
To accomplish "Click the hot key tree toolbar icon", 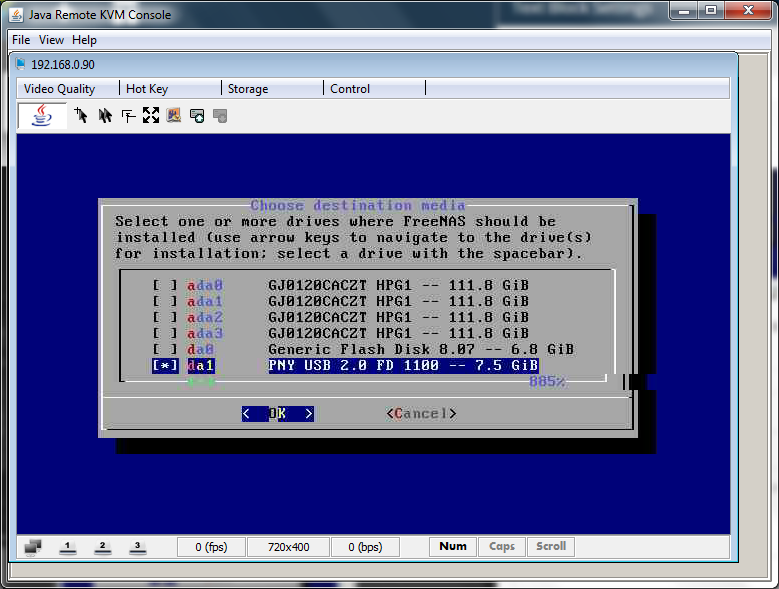I will (128, 116).
